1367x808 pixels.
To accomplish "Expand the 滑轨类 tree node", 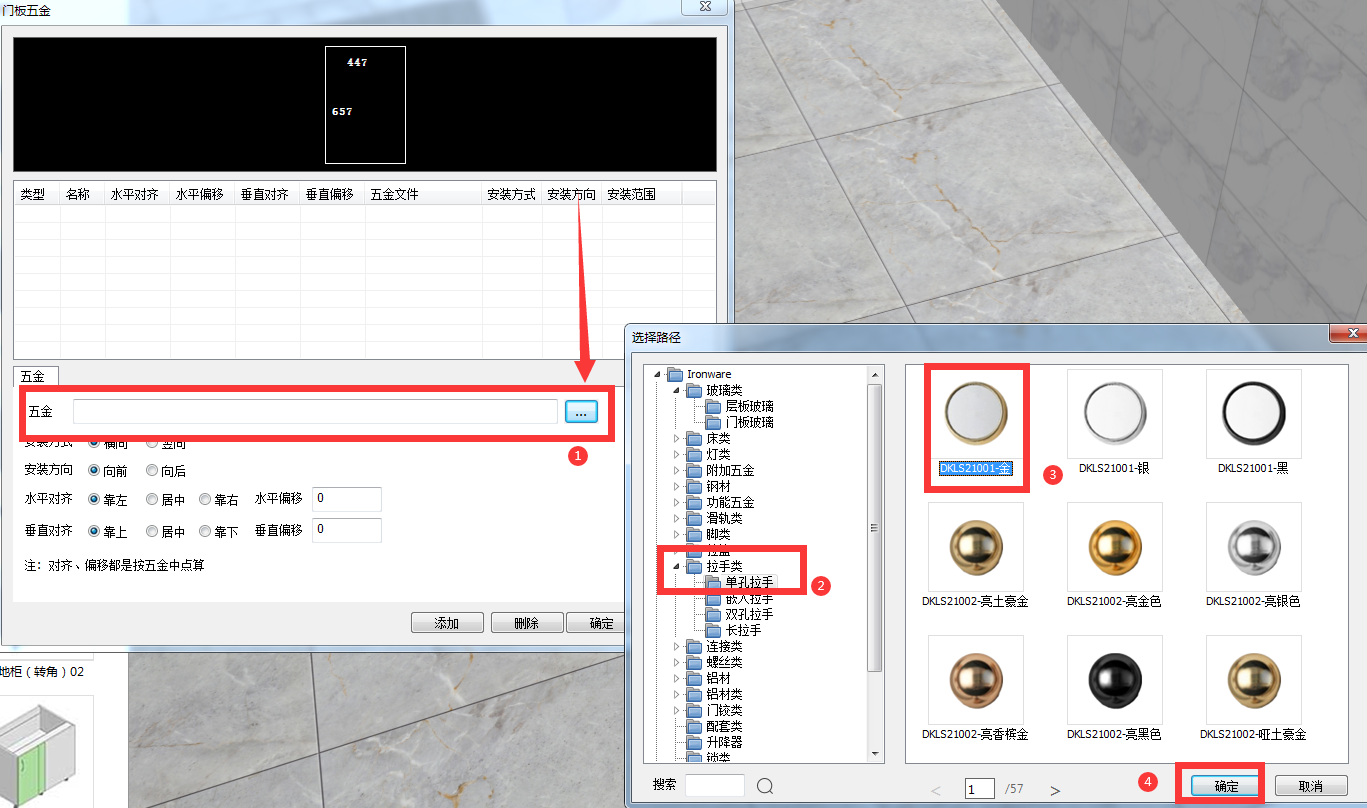I will (x=677, y=518).
